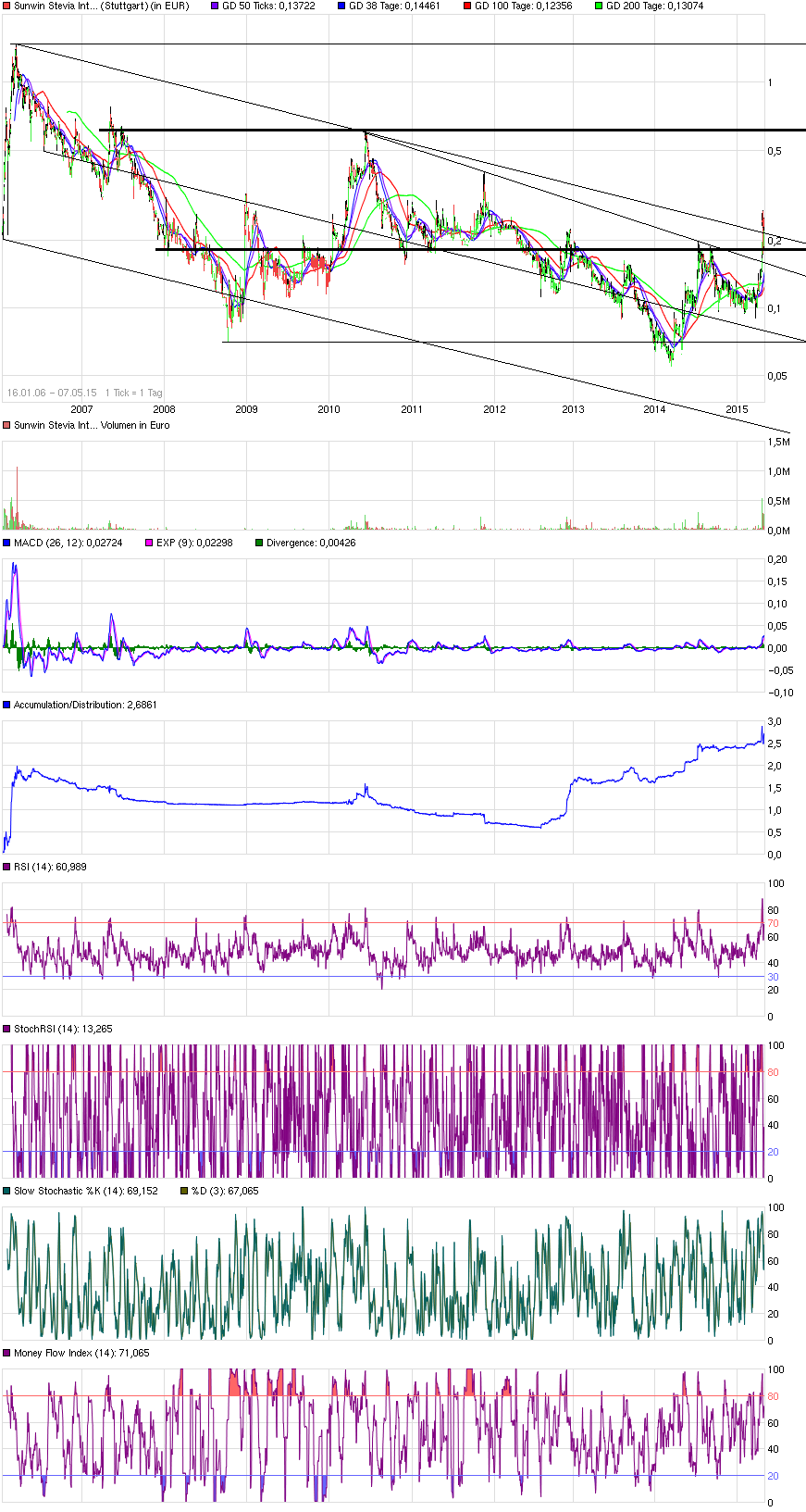The image size is (806, 1512).
Task: Click the 2014 year label on time axis
Action: (x=654, y=409)
